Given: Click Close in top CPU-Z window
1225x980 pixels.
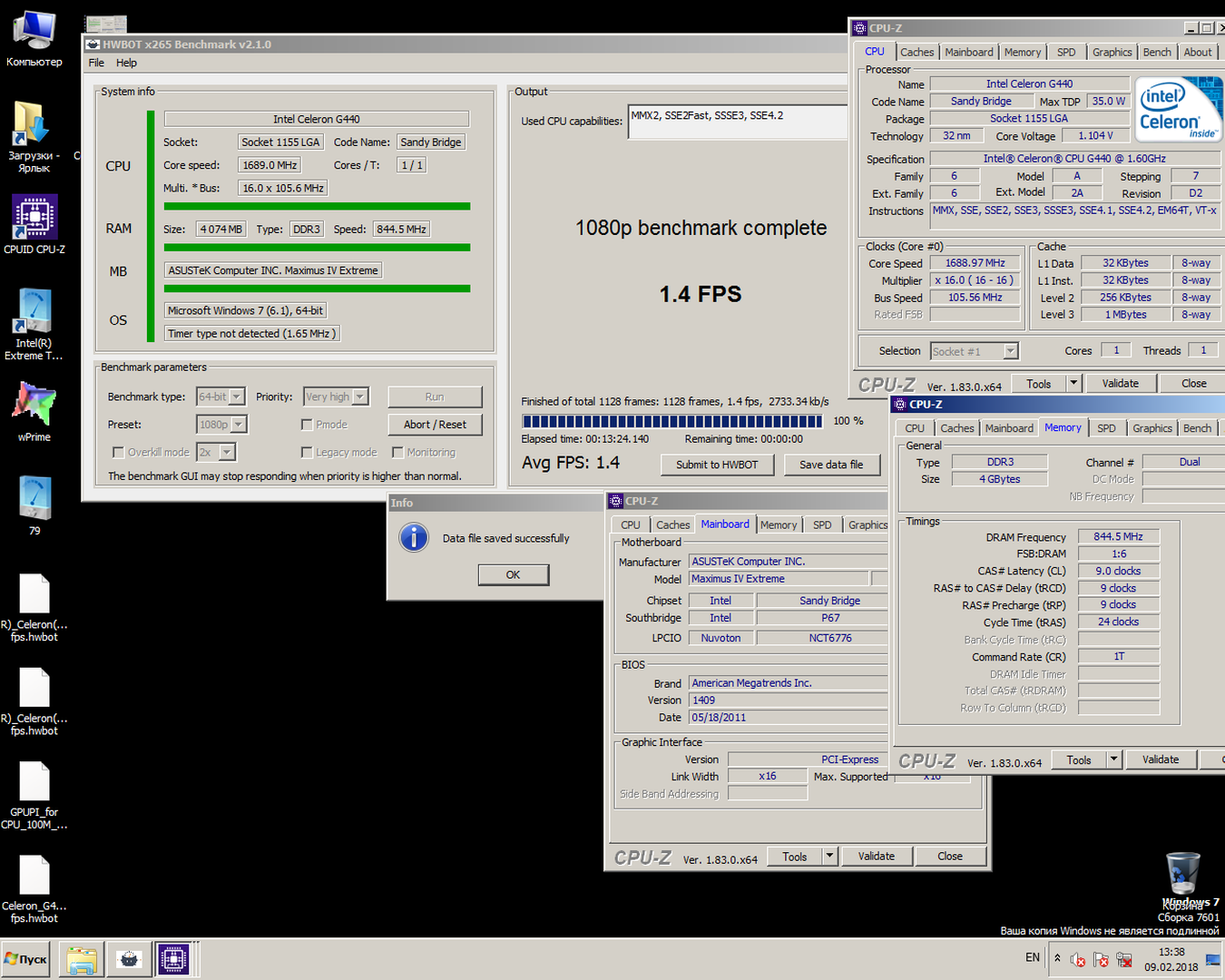Looking at the screenshot, I should click(x=1194, y=383).
